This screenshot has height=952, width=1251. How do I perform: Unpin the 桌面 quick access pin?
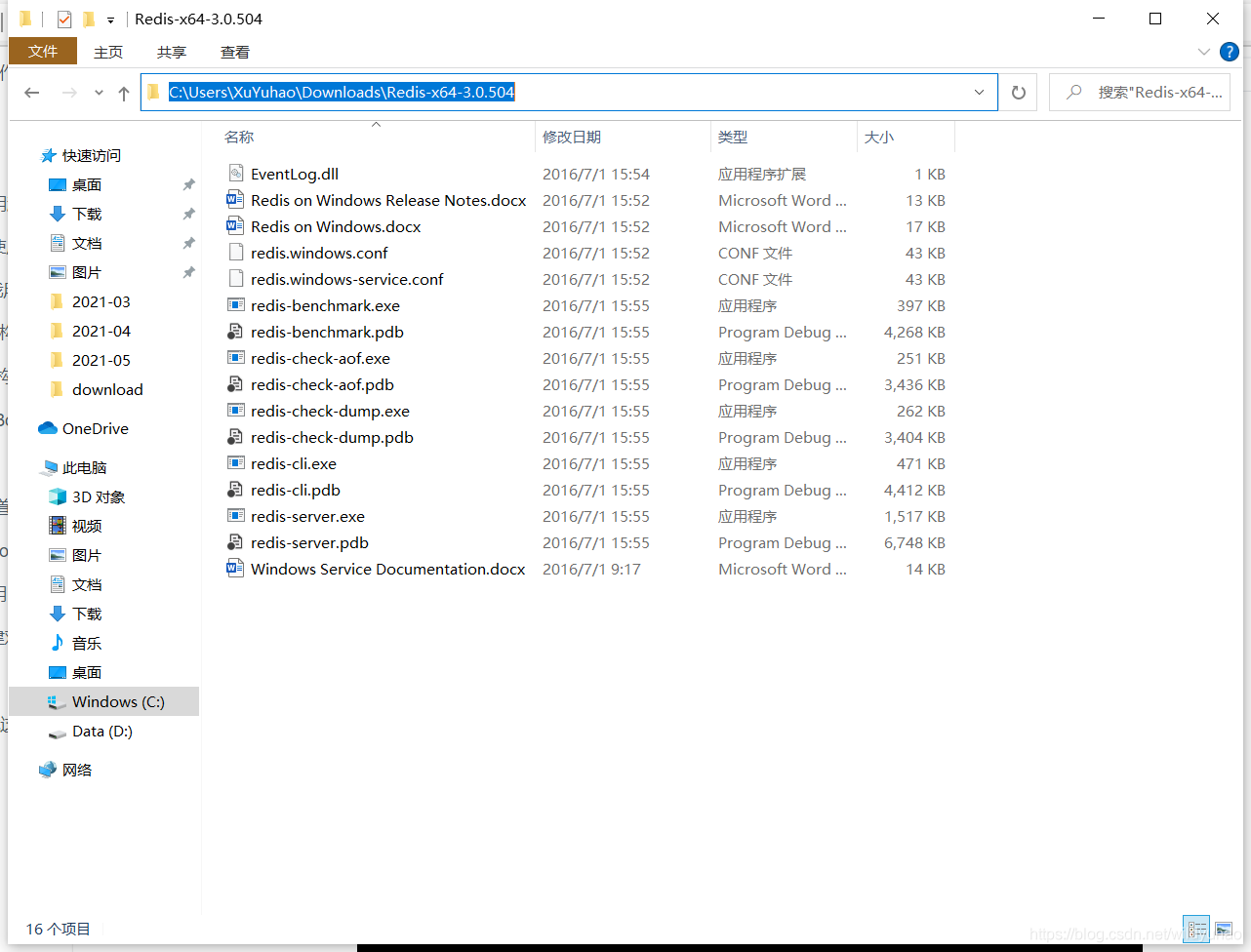tap(188, 184)
